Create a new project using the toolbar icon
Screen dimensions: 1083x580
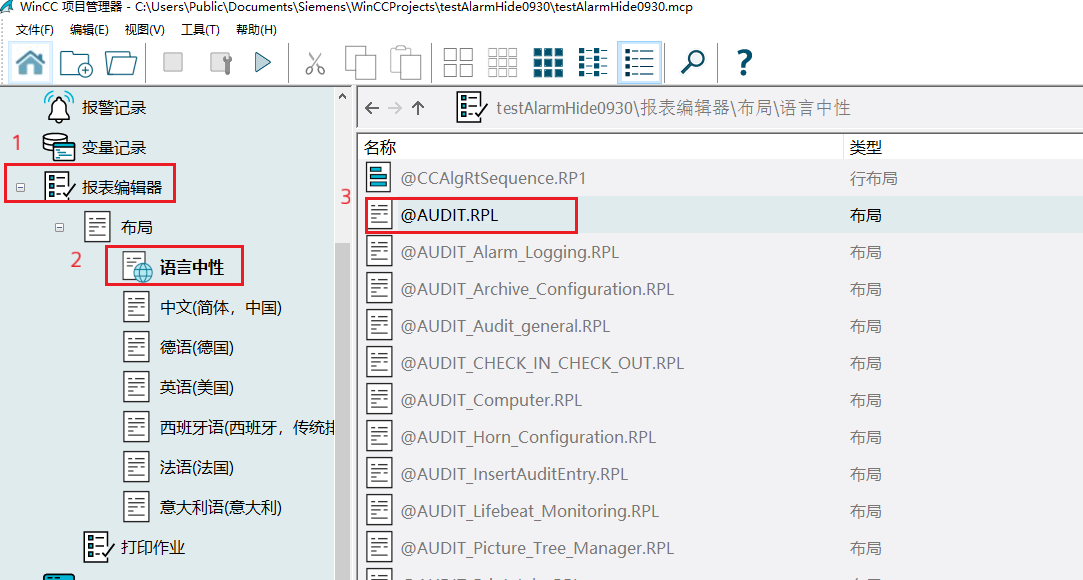coord(75,62)
